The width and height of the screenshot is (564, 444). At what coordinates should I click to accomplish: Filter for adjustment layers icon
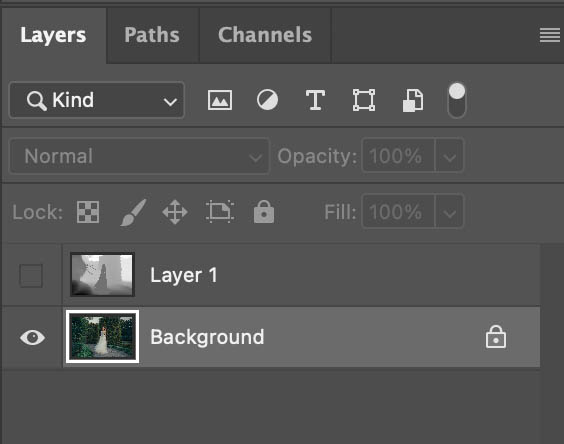tap(267, 100)
